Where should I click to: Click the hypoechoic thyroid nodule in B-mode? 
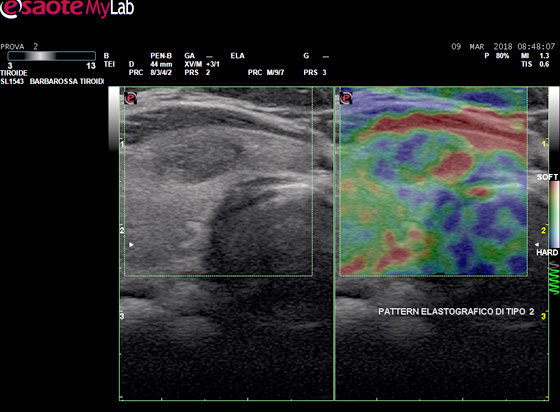196,157
